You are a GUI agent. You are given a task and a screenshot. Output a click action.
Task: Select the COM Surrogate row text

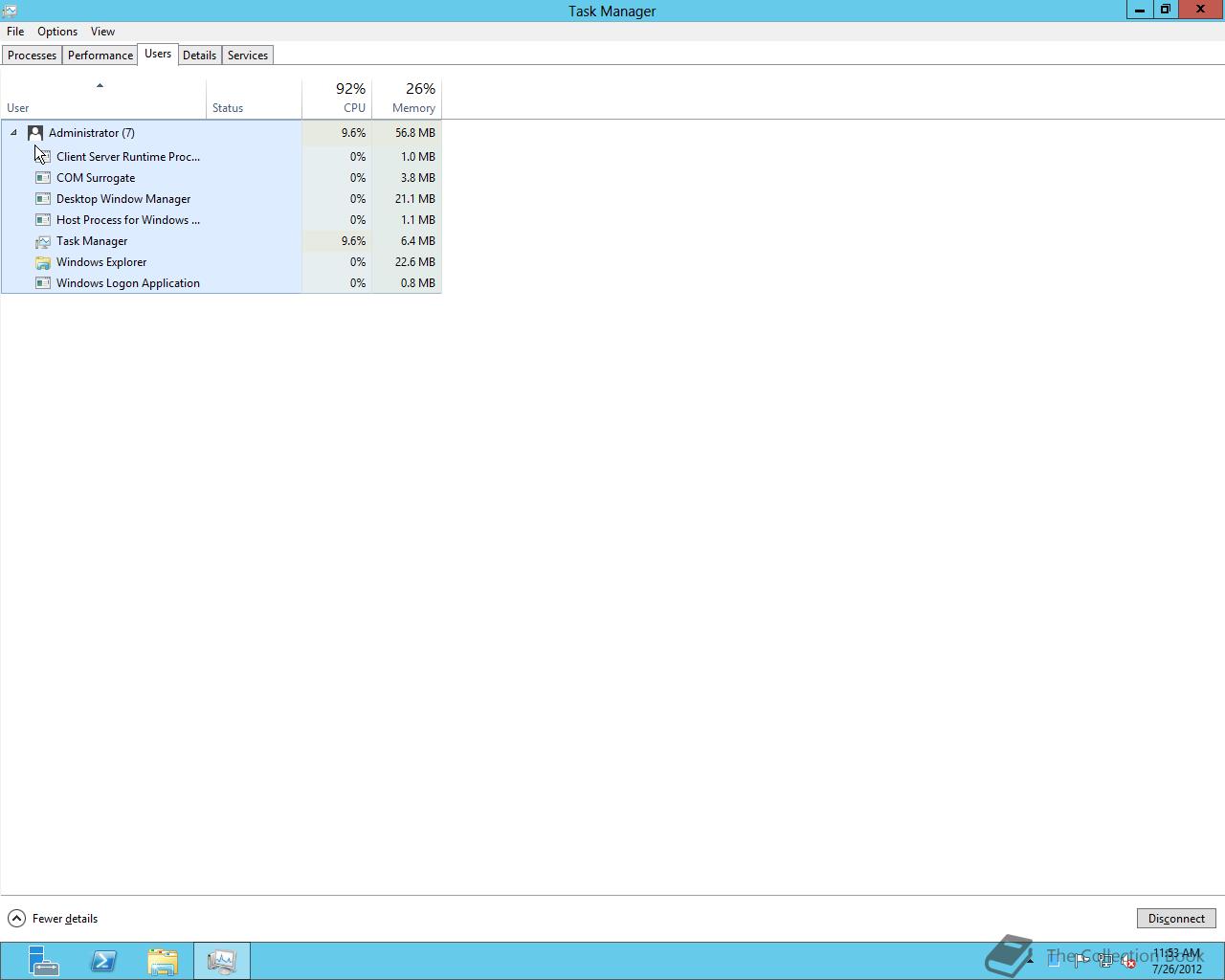pos(96,178)
